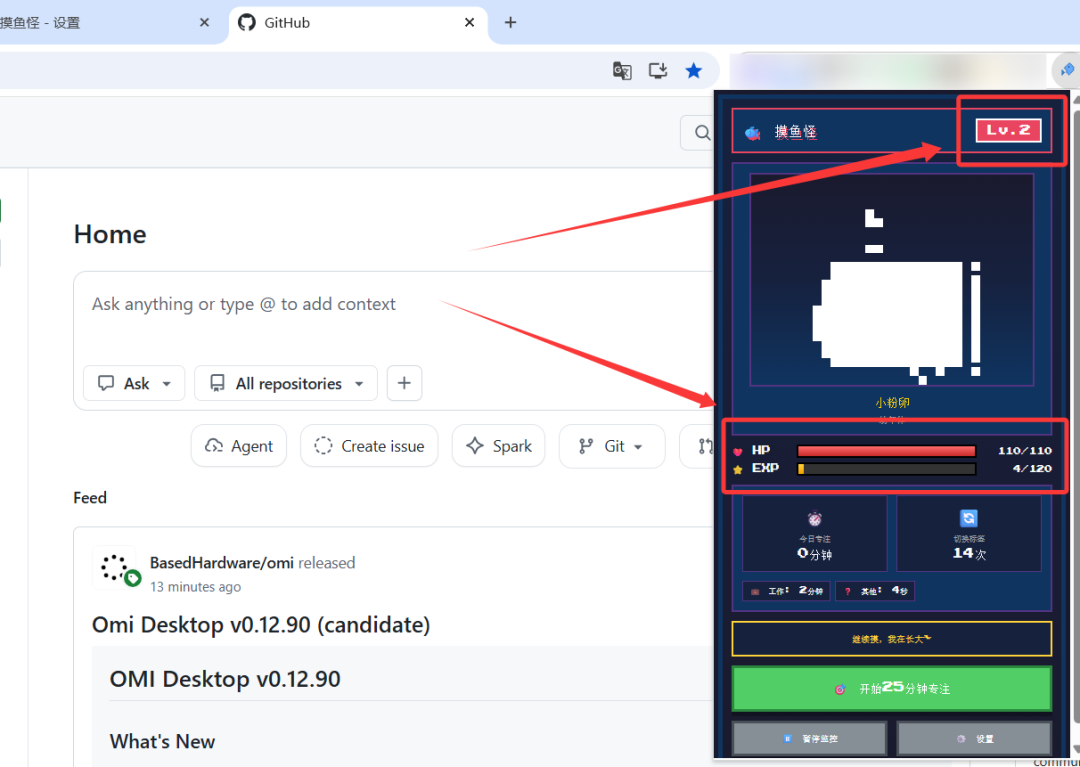Click the Spark button
Image resolution: width=1080 pixels, height=767 pixels.
pos(499,446)
